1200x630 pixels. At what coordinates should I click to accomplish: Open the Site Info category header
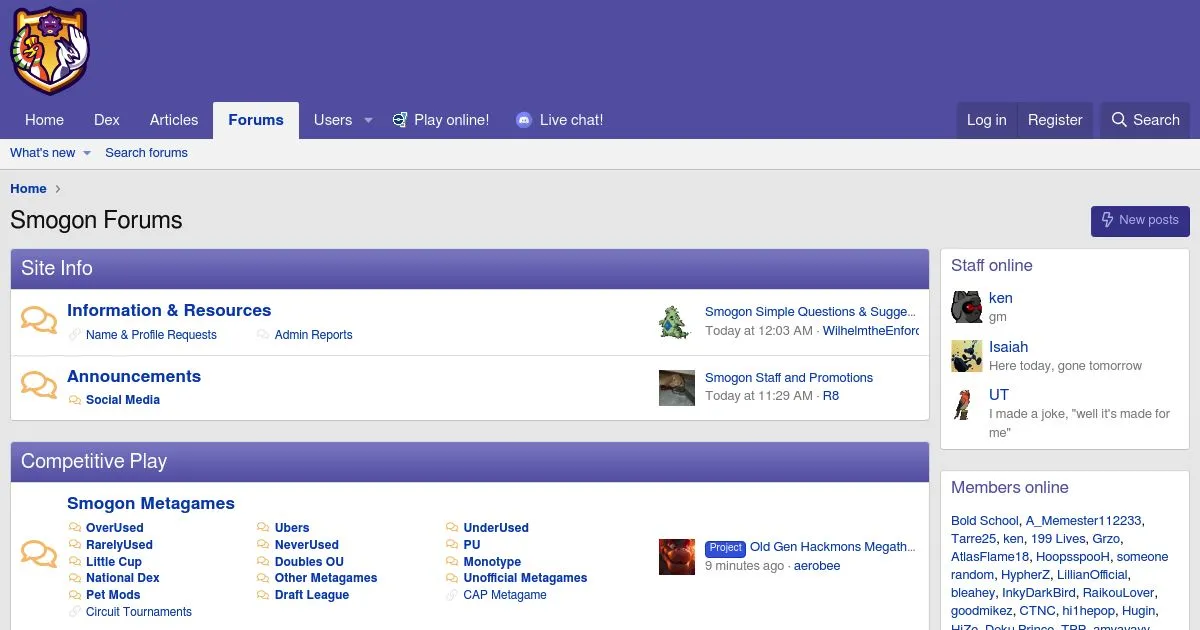pyautogui.click(x=57, y=269)
